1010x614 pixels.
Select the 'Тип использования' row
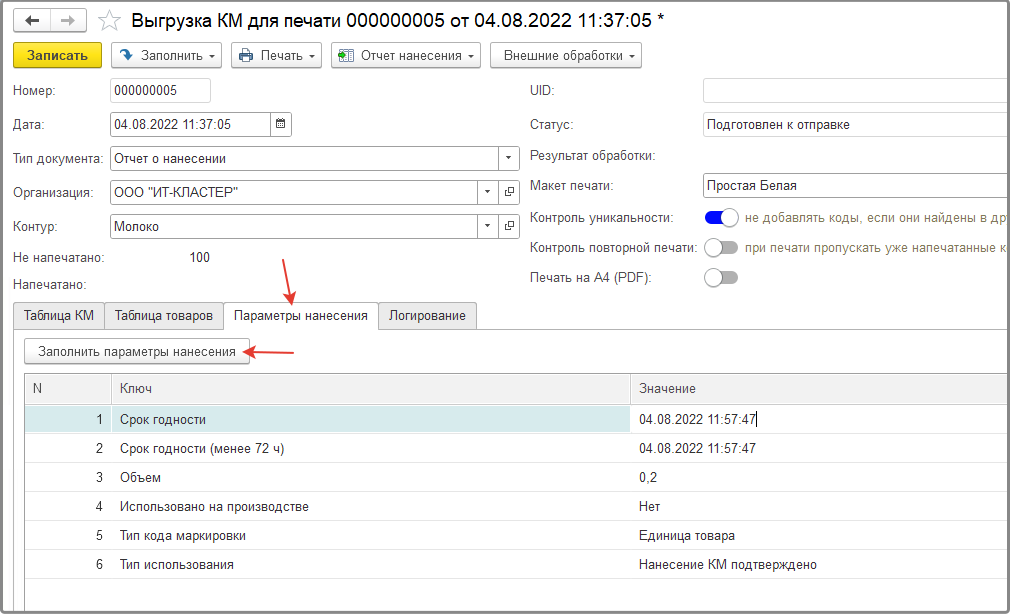coord(515,564)
